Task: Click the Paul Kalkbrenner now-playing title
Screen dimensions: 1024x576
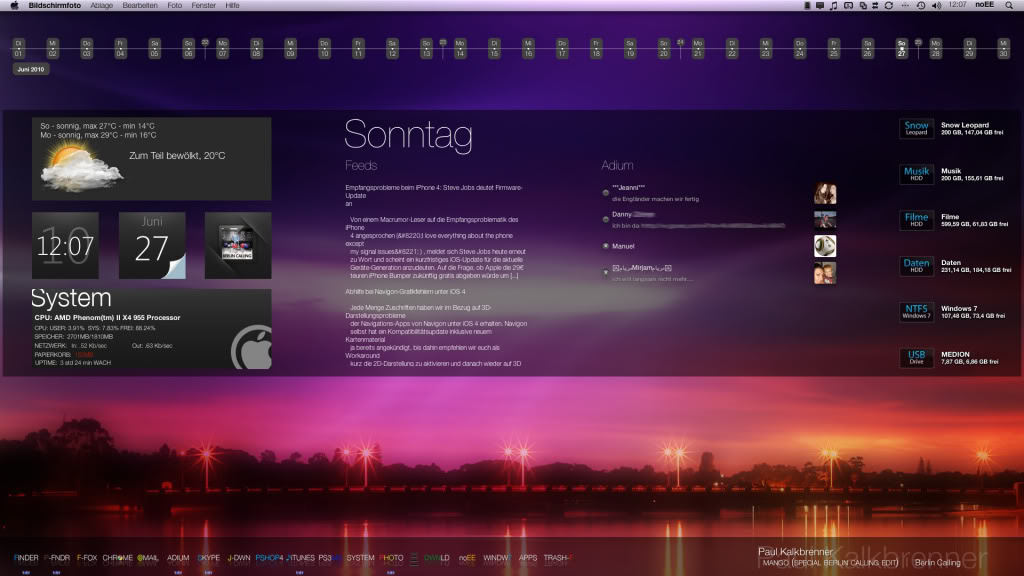Action: point(795,552)
